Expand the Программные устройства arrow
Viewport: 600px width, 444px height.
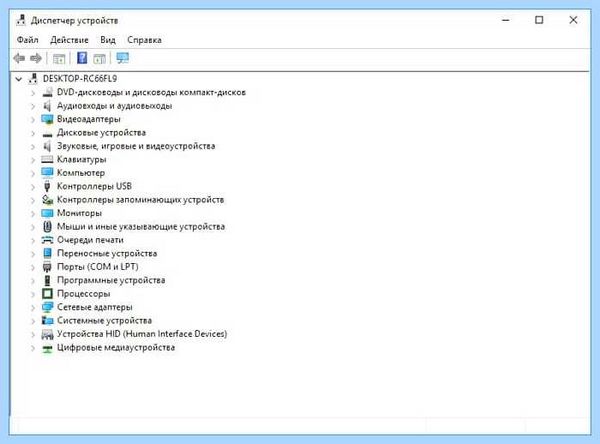click(x=33, y=281)
